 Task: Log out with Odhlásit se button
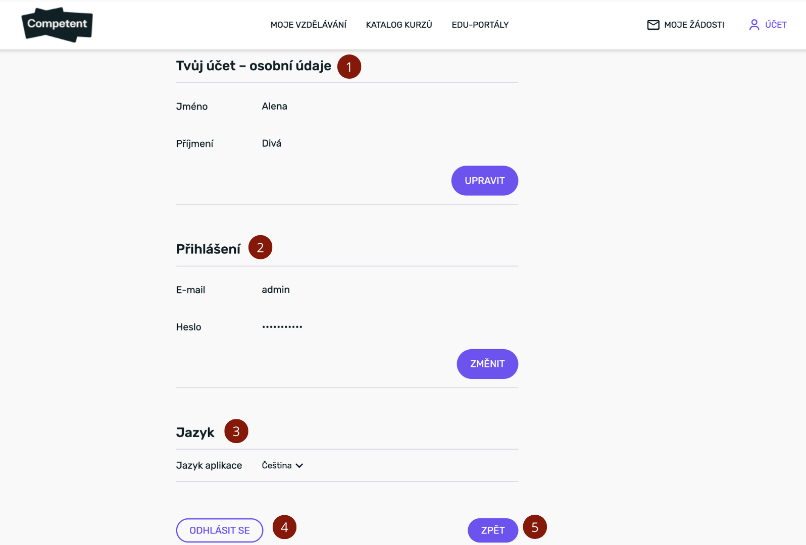click(219, 530)
